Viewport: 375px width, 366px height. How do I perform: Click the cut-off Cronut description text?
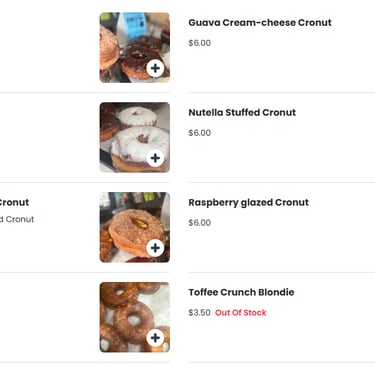[17, 219]
